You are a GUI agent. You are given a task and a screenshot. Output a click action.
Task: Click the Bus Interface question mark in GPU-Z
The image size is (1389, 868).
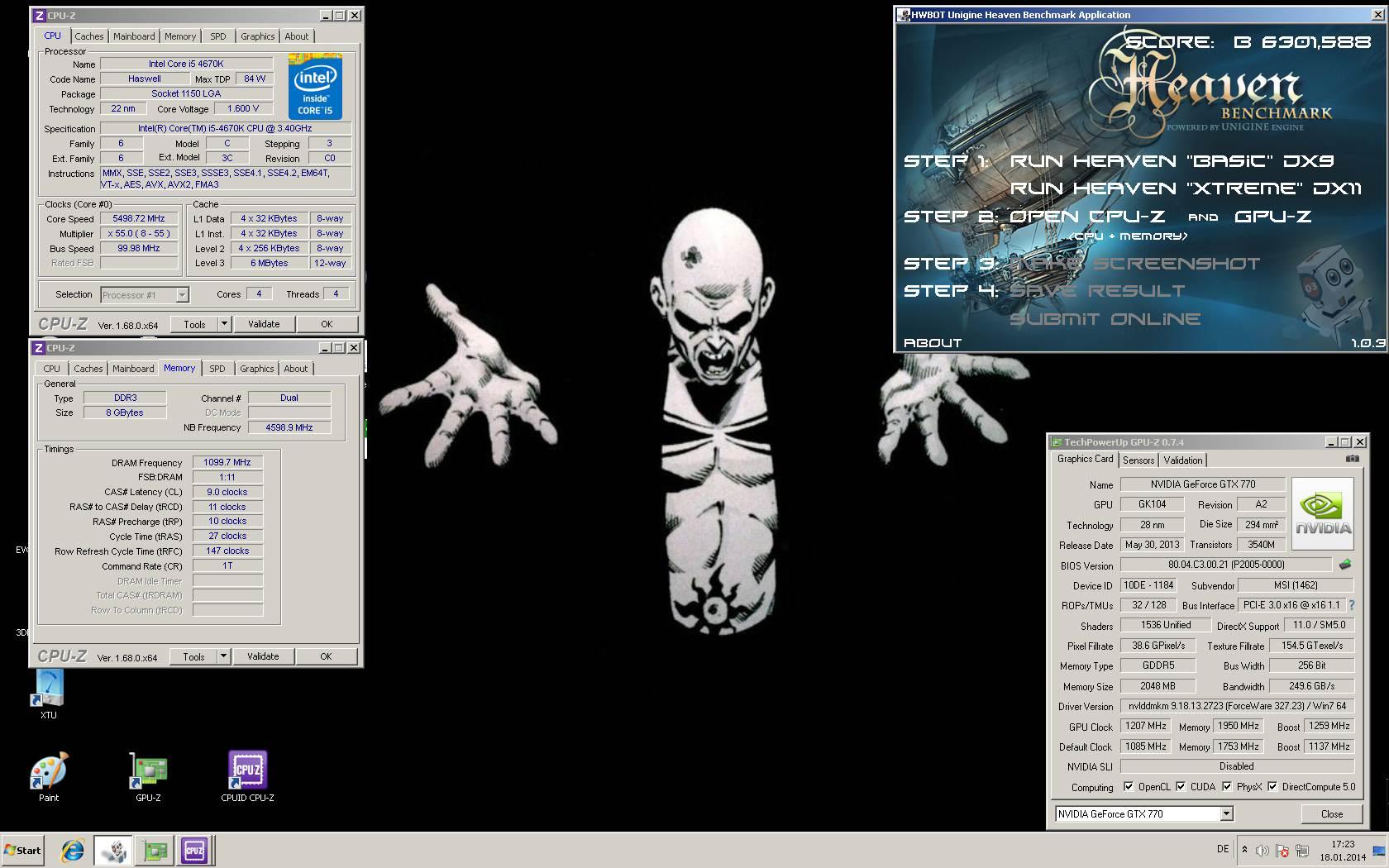(x=1352, y=605)
